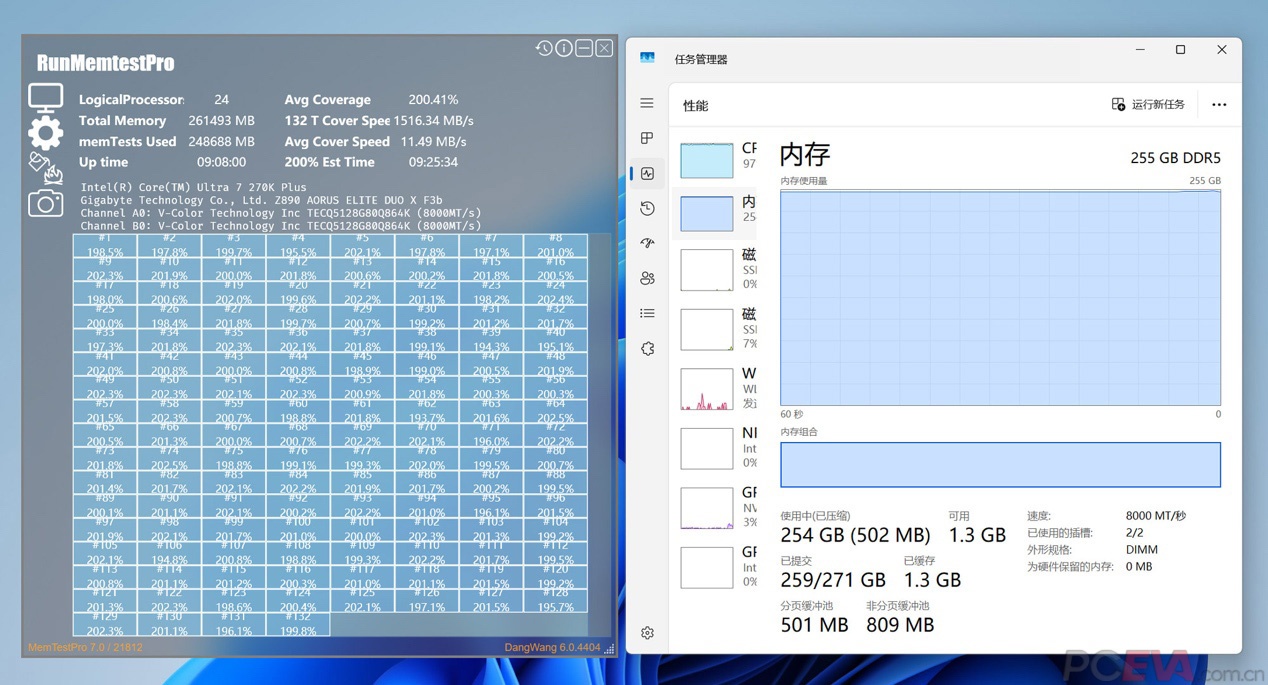Click the Avg Cover Speed value 11.49 MB/s
Viewport: 1268px width, 685px height.
click(x=433, y=141)
